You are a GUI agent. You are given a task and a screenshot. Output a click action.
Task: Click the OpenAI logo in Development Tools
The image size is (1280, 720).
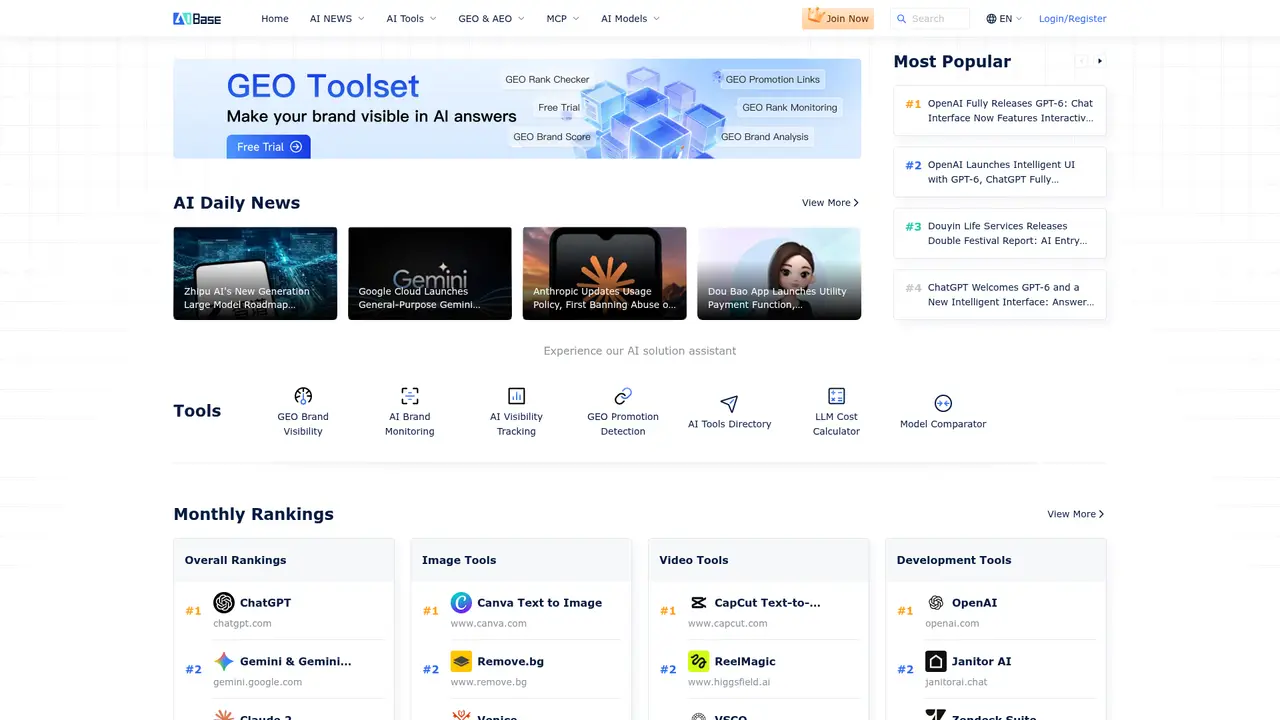936,603
